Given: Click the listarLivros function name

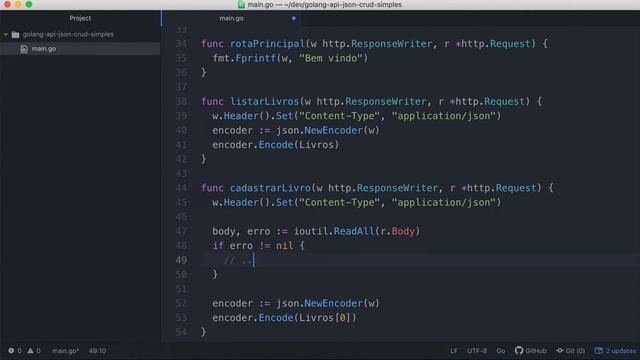Looking at the screenshot, I should [x=264, y=101].
